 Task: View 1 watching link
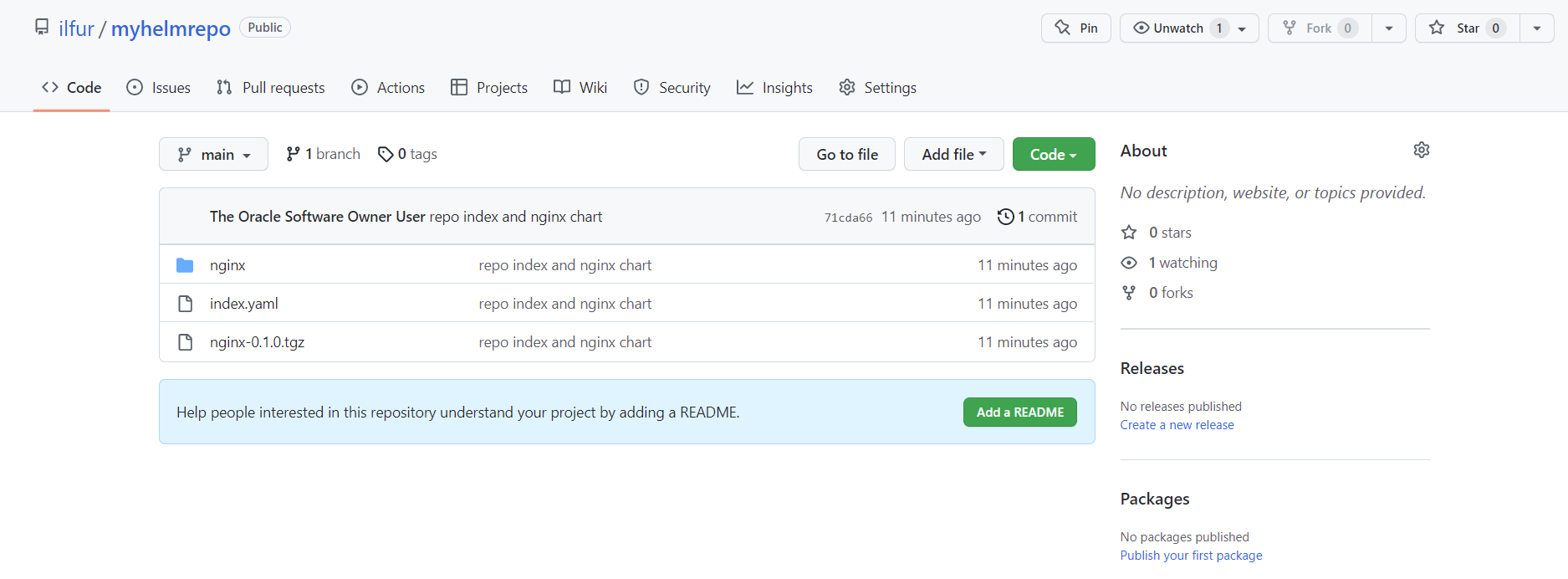1169,263
